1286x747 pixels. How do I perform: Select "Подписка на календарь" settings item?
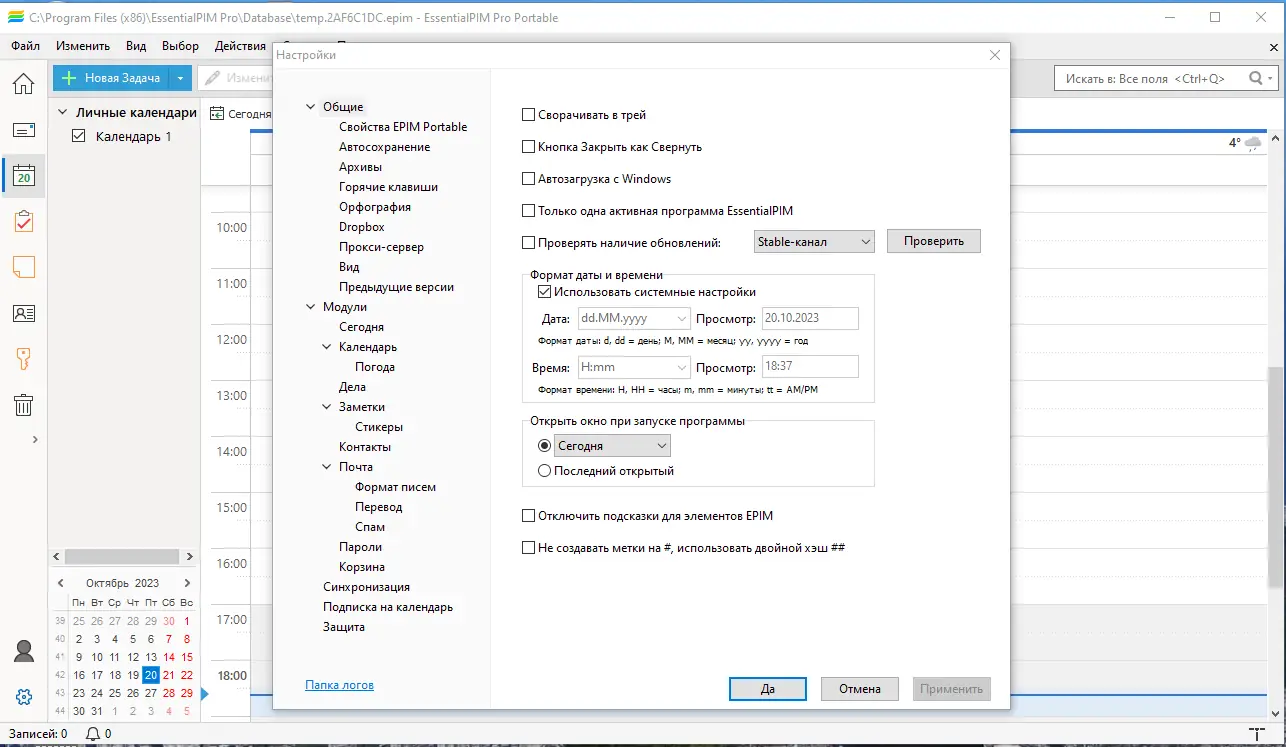point(387,607)
